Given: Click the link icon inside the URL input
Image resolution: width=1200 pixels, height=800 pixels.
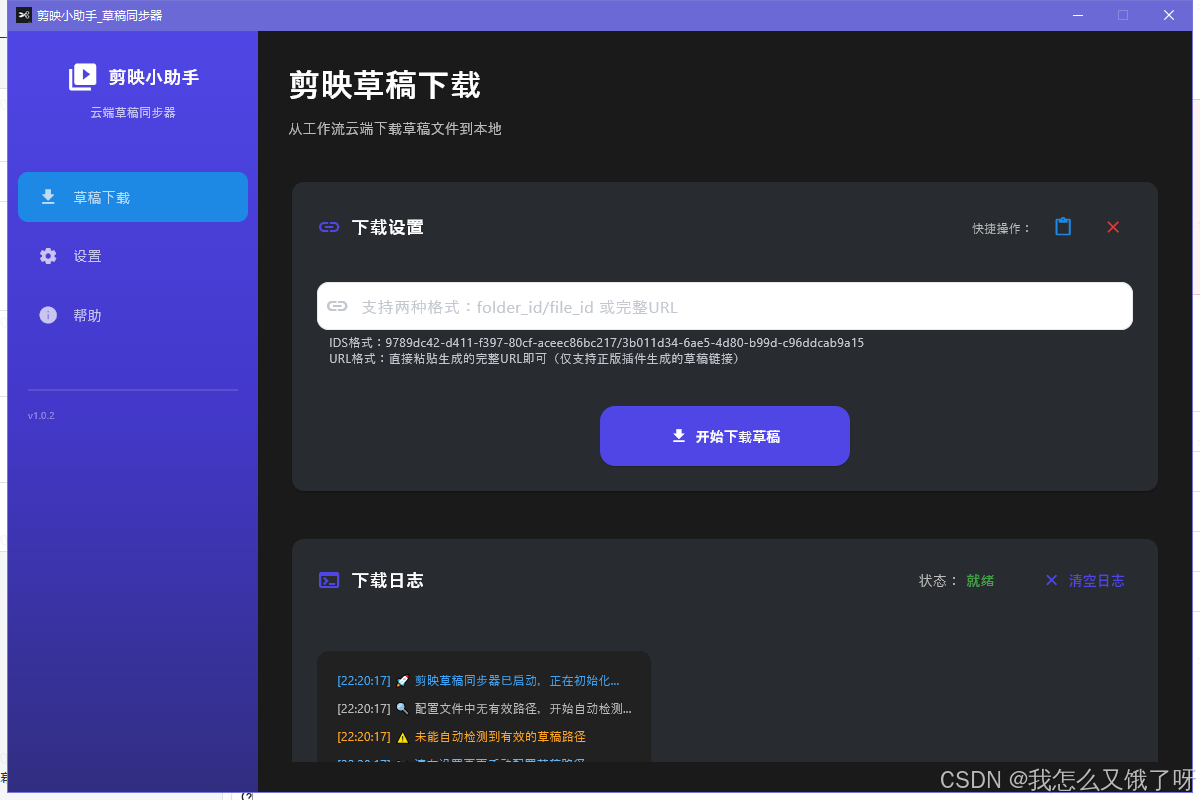Looking at the screenshot, I should pos(338,306).
